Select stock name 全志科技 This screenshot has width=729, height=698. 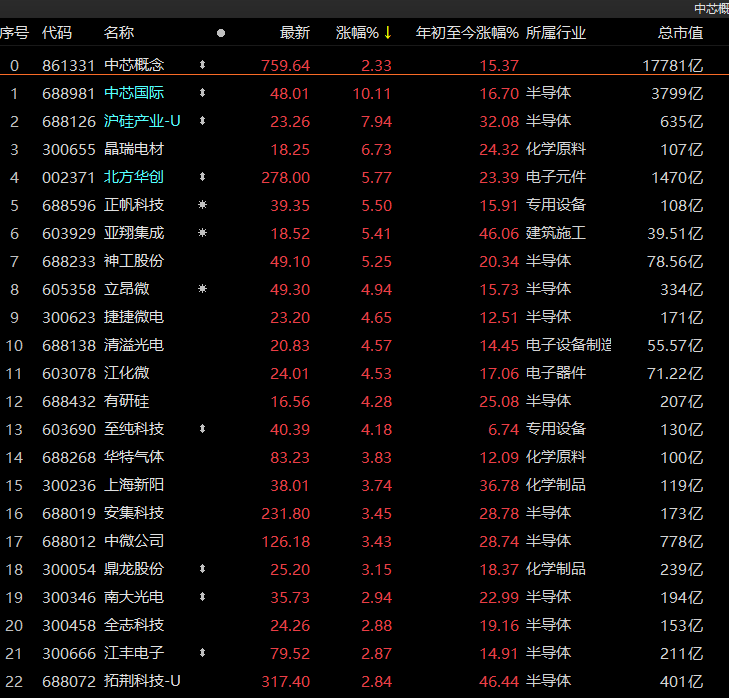point(134,625)
